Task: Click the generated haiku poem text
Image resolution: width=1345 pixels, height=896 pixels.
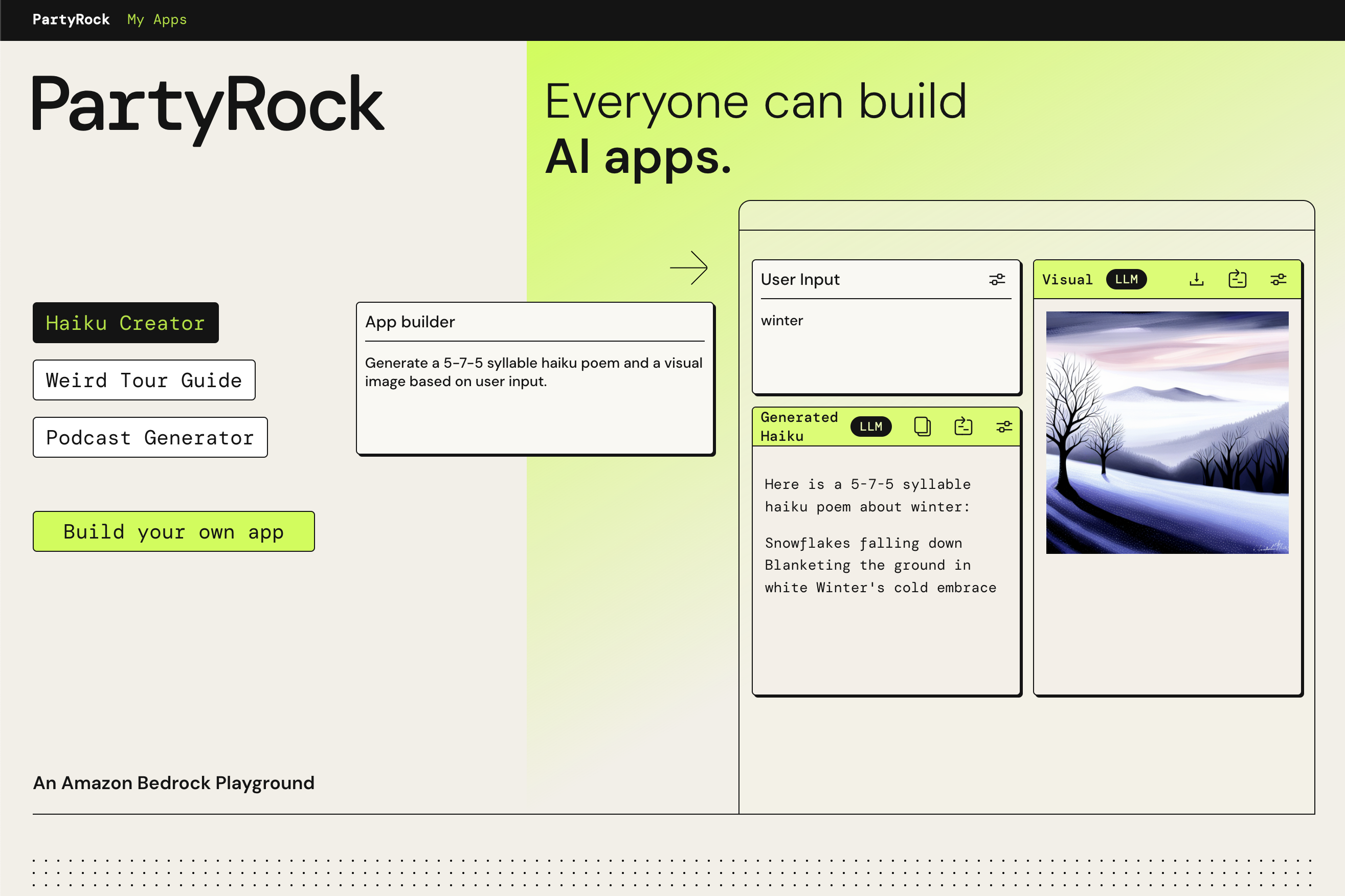Action: click(x=880, y=565)
